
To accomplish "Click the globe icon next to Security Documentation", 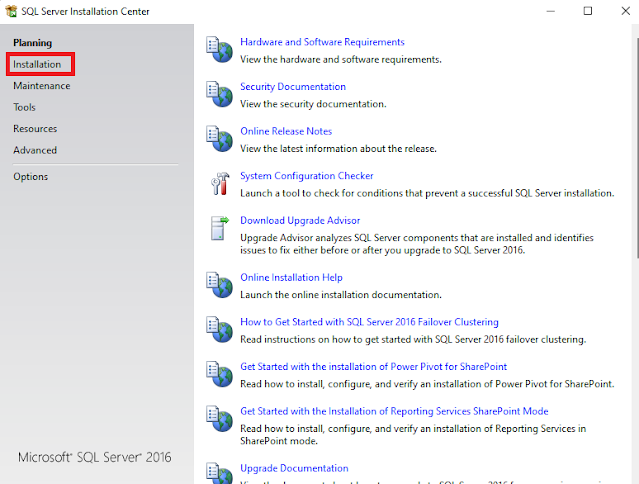I will point(219,94).
